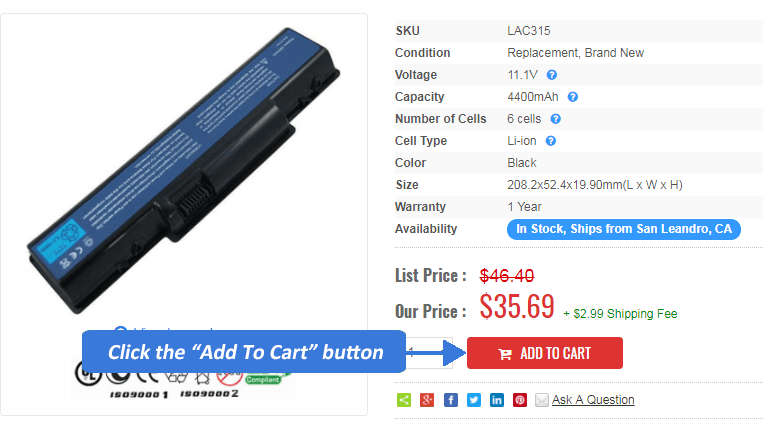
Task: Click the red Add To Cart button
Action: [545, 353]
